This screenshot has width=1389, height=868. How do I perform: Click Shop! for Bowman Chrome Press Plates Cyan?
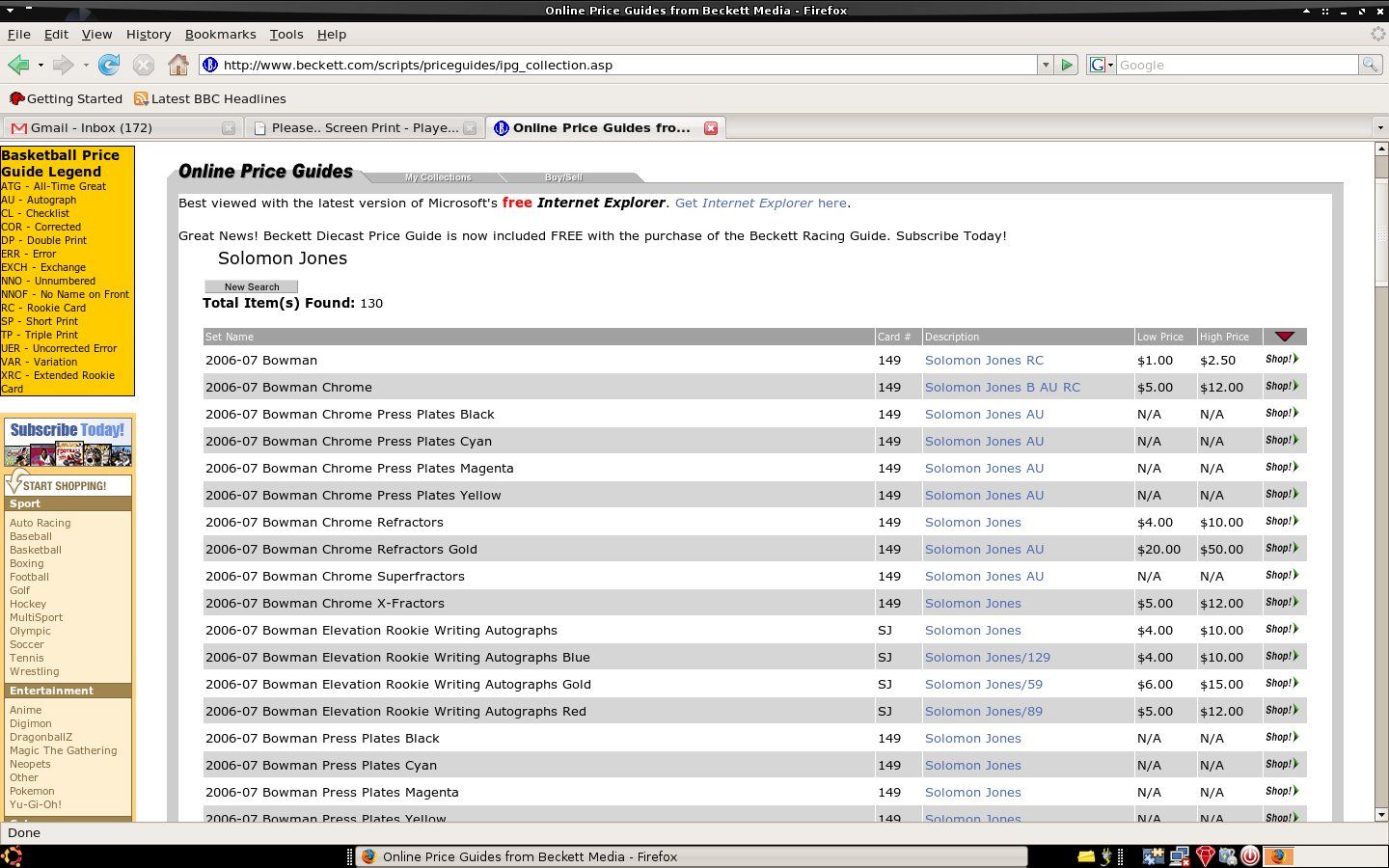pyautogui.click(x=1282, y=440)
